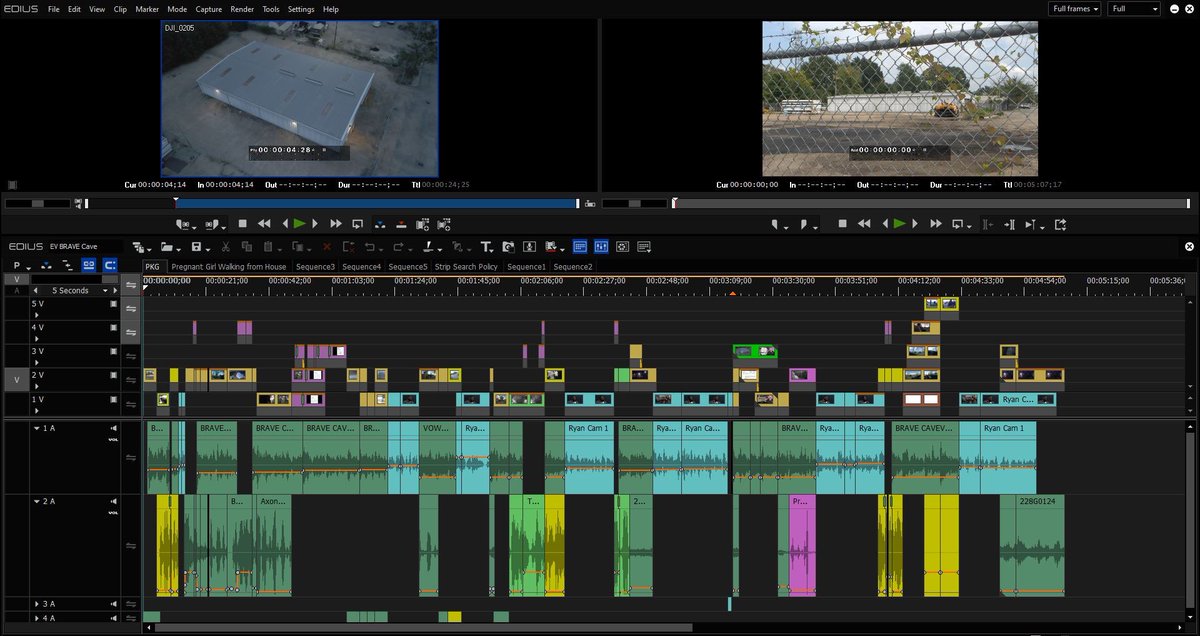Play the player monitor clip

299,224
